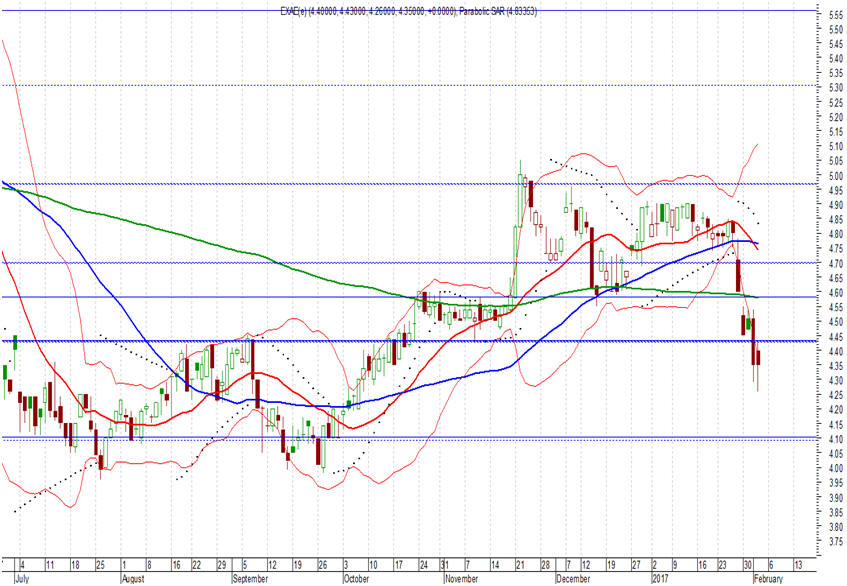Click the date label 25 in July

(x=100, y=565)
